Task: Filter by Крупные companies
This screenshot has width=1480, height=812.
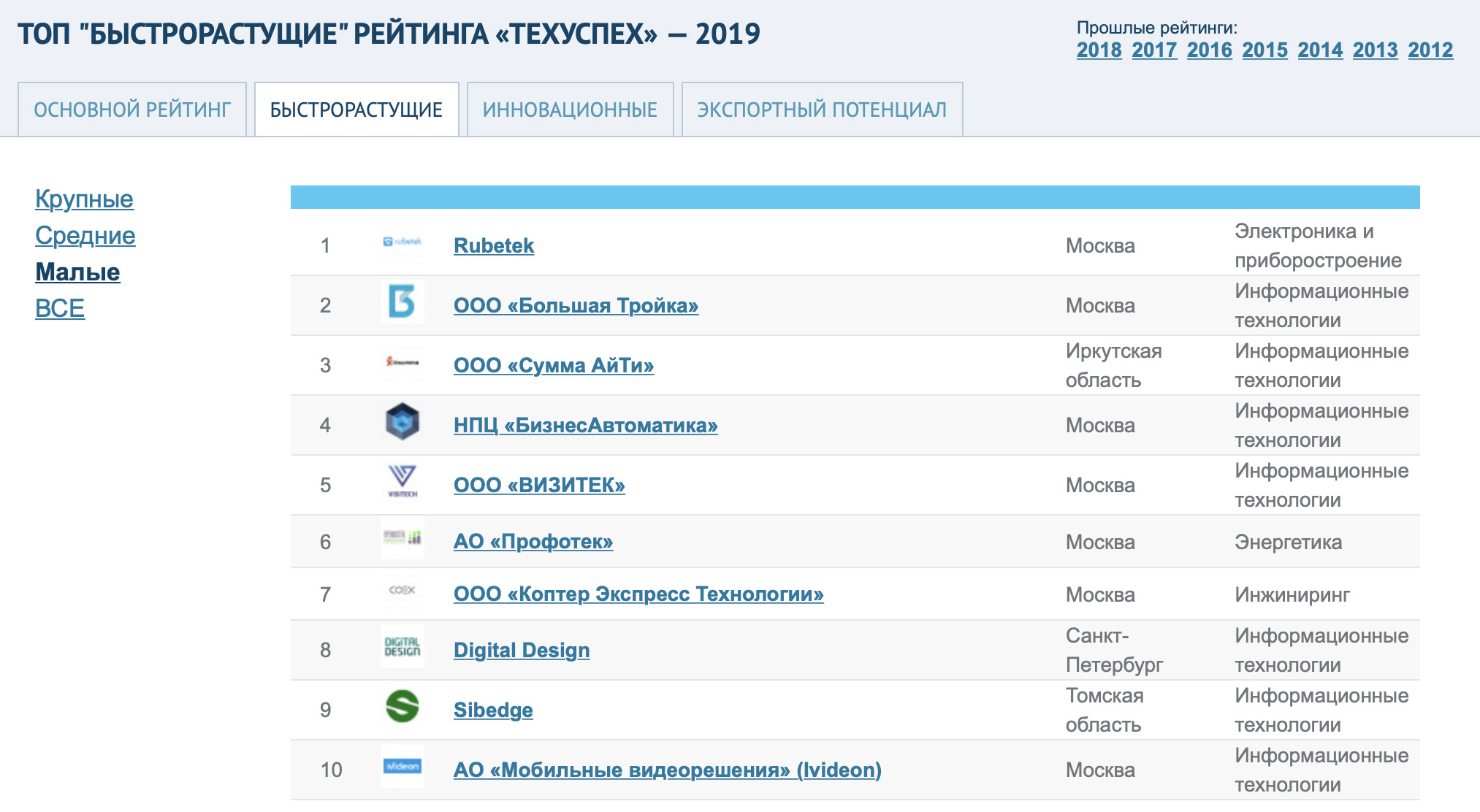Action: [x=84, y=199]
